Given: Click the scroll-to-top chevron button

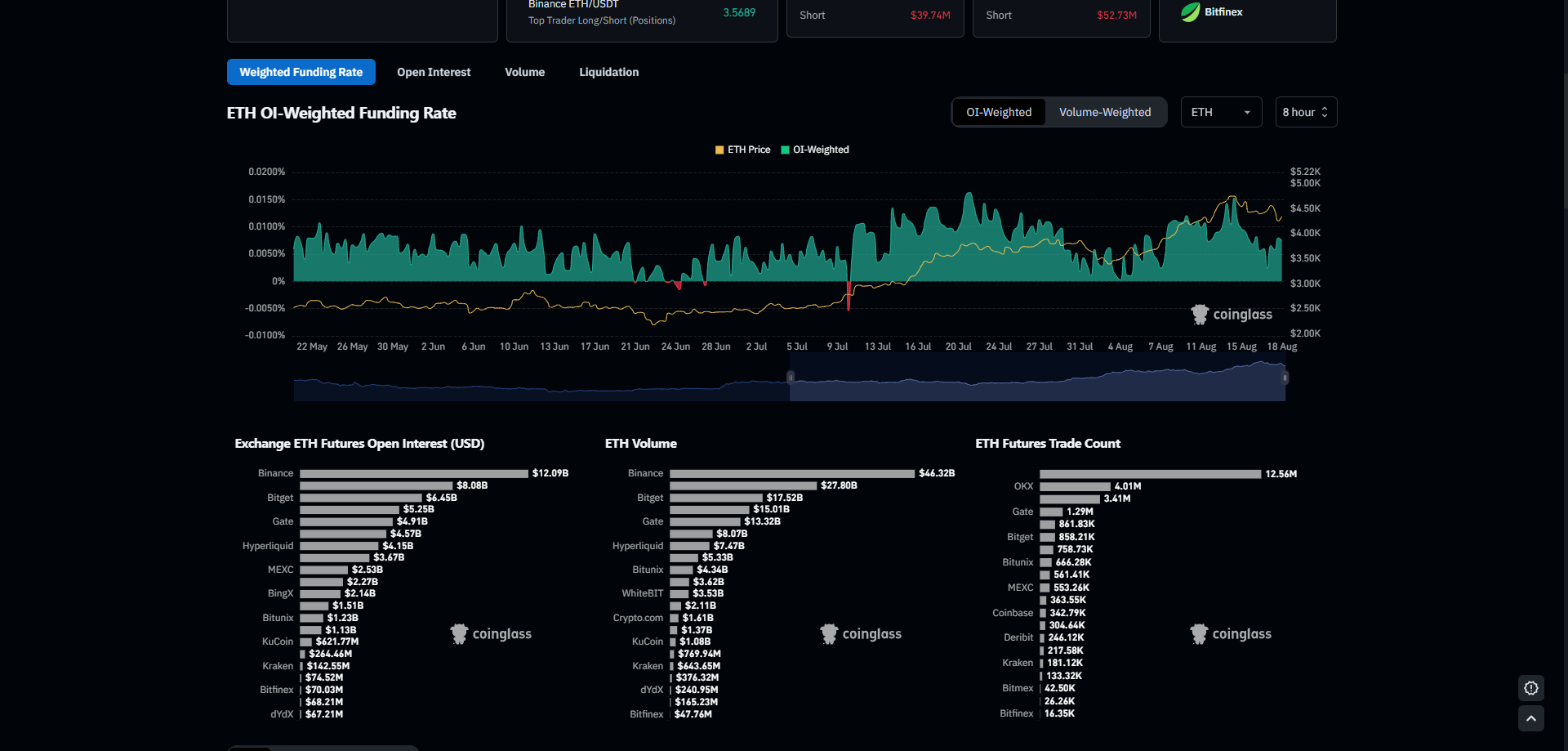Looking at the screenshot, I should click(1531, 718).
